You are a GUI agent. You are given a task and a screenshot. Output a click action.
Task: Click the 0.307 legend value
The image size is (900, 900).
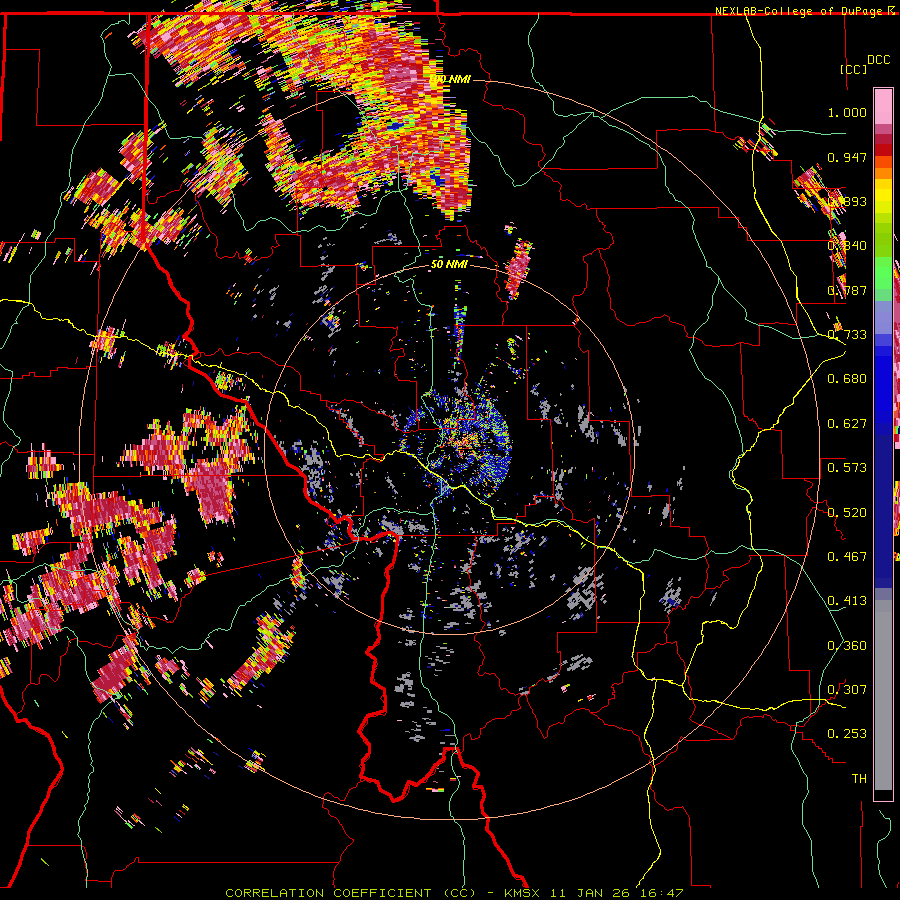(x=847, y=690)
